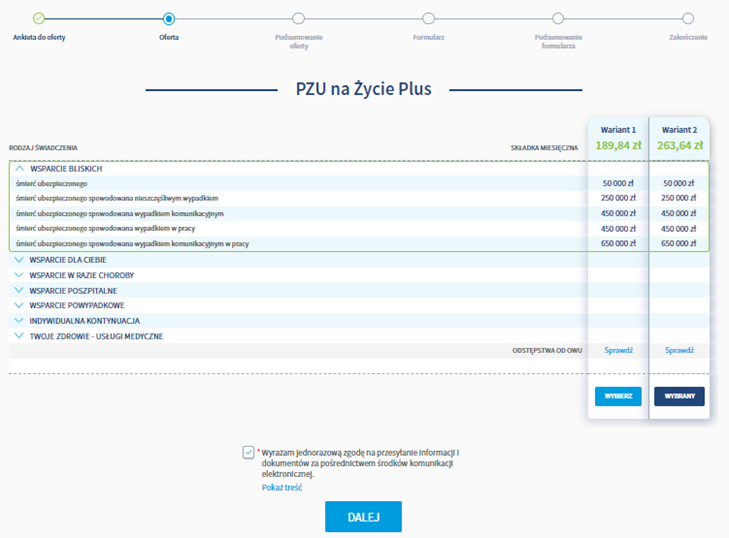Click row 'śmierć ubezpieczonego spowodowana wypadkiem w pracy'

pos(106,229)
